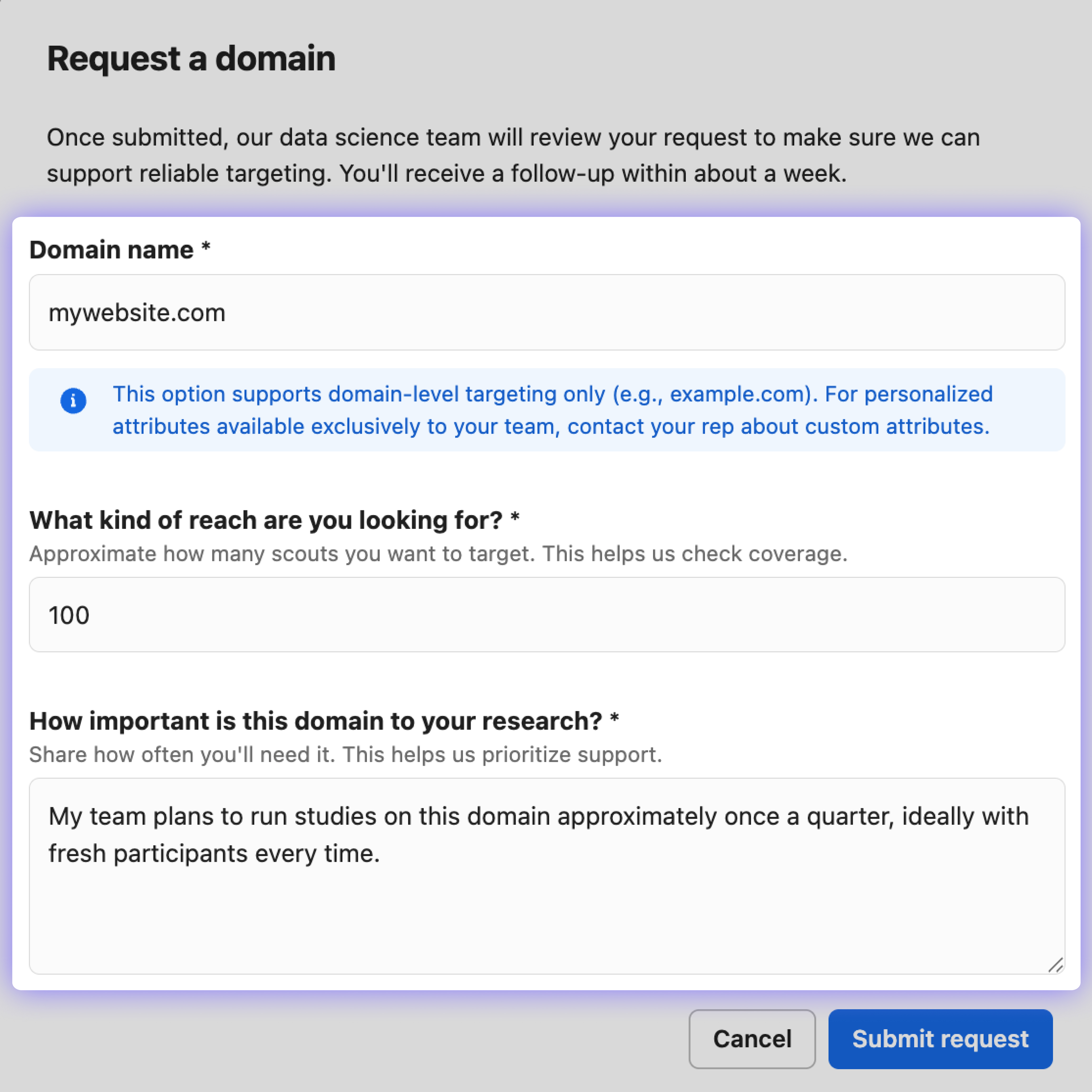Click helper text about approximating scouts
The image size is (1092, 1092).
point(438,554)
